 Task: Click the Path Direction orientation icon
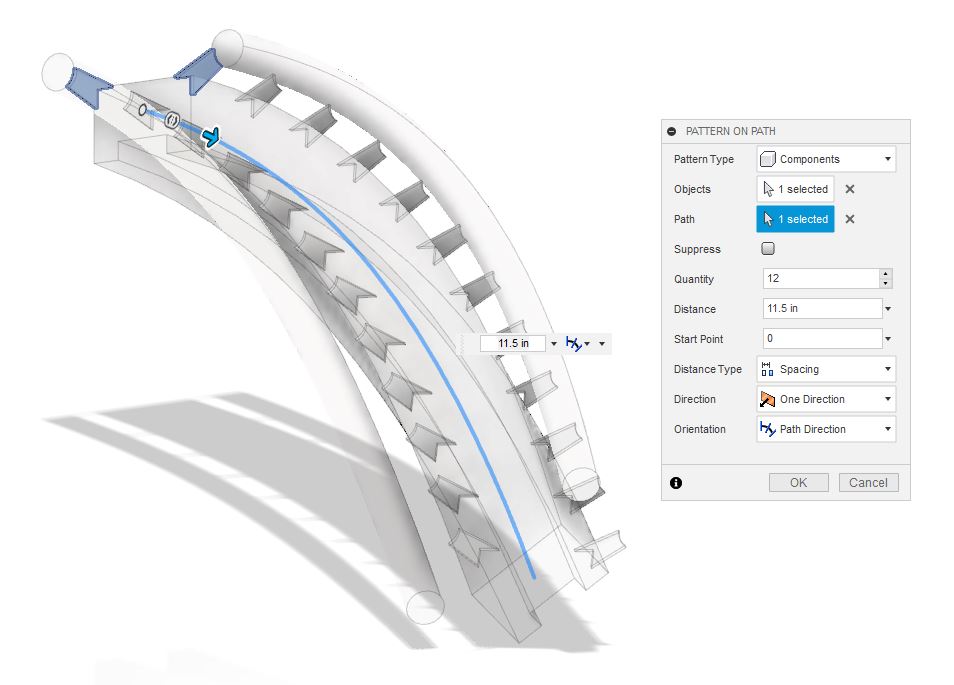(767, 429)
